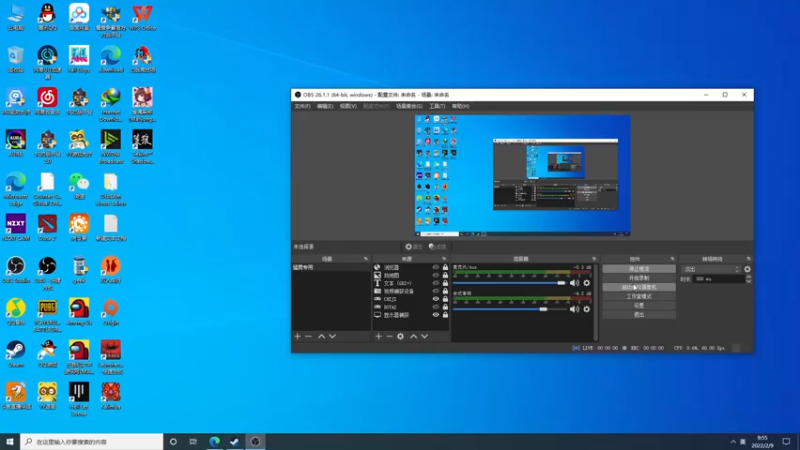
Task: Open the 文件(F) menu
Action: (302, 106)
